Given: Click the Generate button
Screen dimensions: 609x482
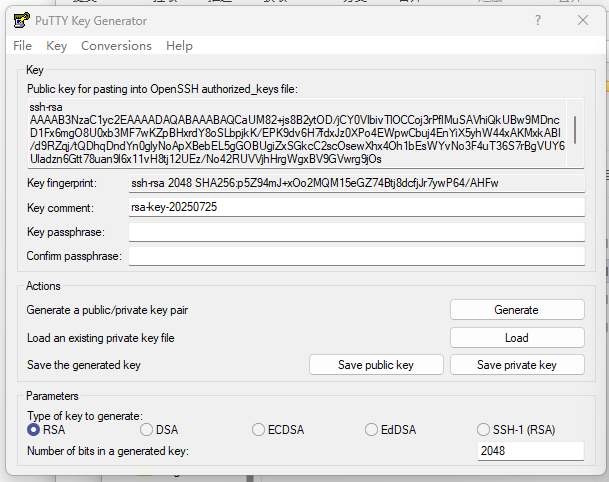Looking at the screenshot, I should point(516,310).
